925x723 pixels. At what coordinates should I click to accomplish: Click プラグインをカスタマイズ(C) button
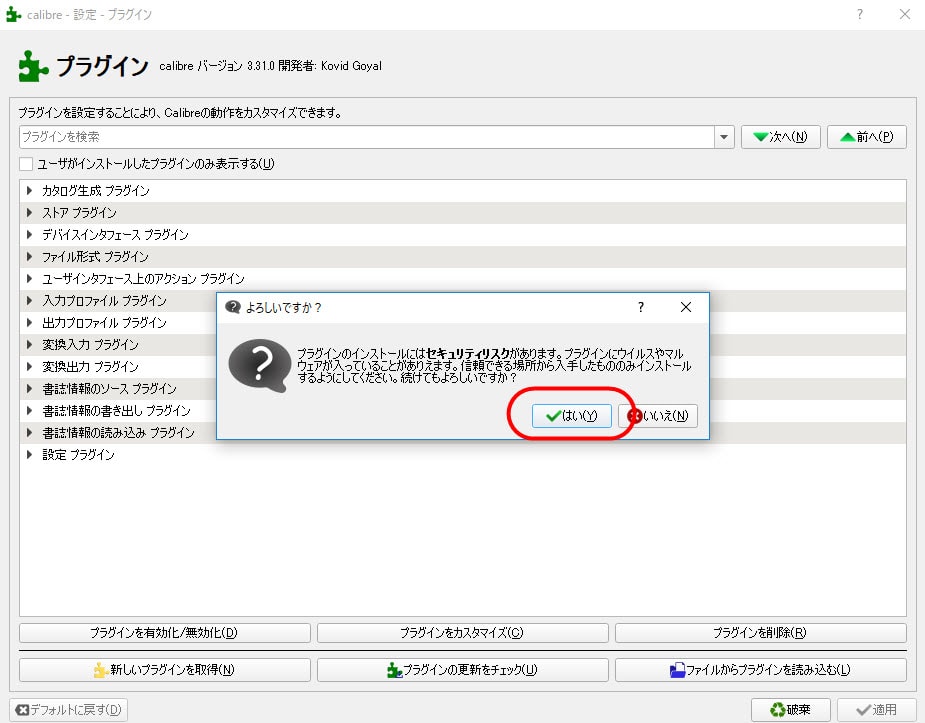tap(462, 633)
